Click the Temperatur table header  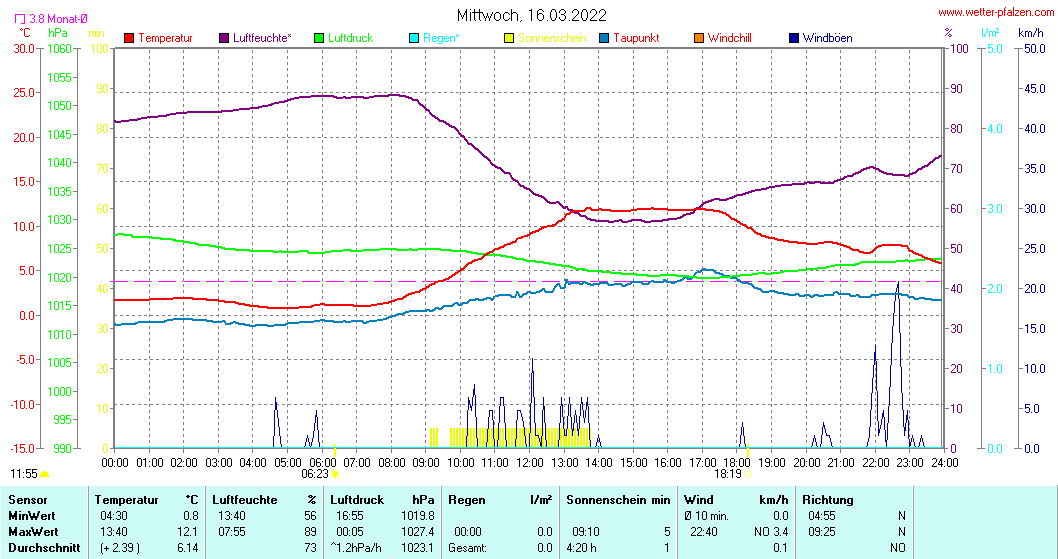(126, 500)
